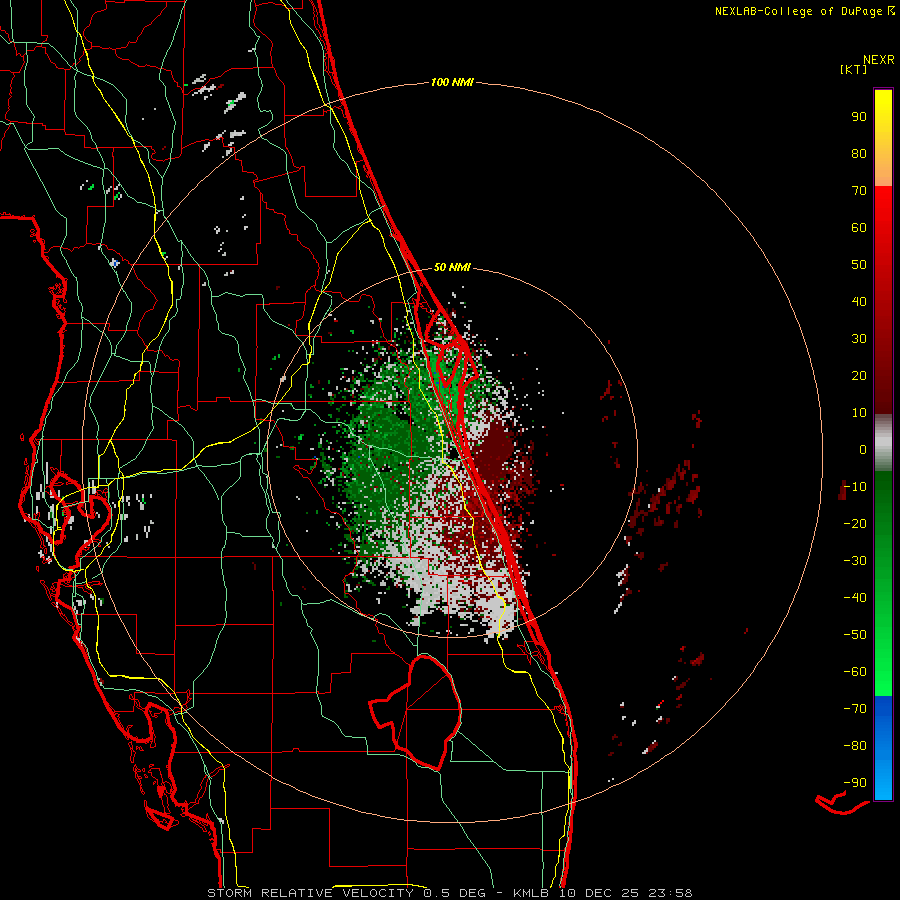The image size is (900, 900).
Task: Click the NEXLAB-College of DuPage label
Action: point(805,11)
